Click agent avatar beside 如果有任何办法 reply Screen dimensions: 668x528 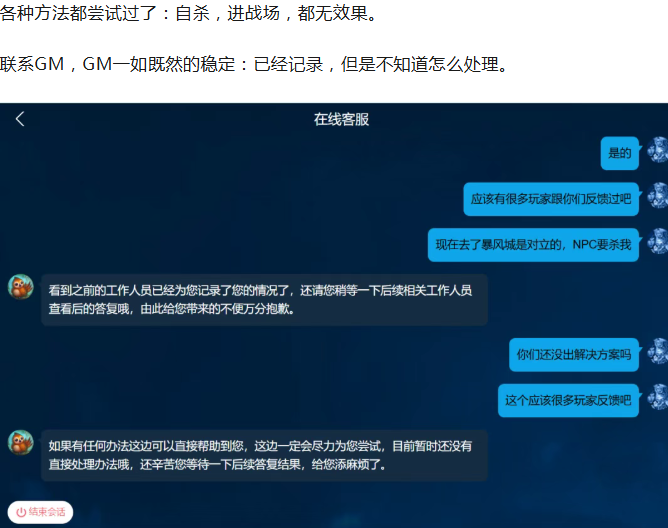tap(21, 442)
